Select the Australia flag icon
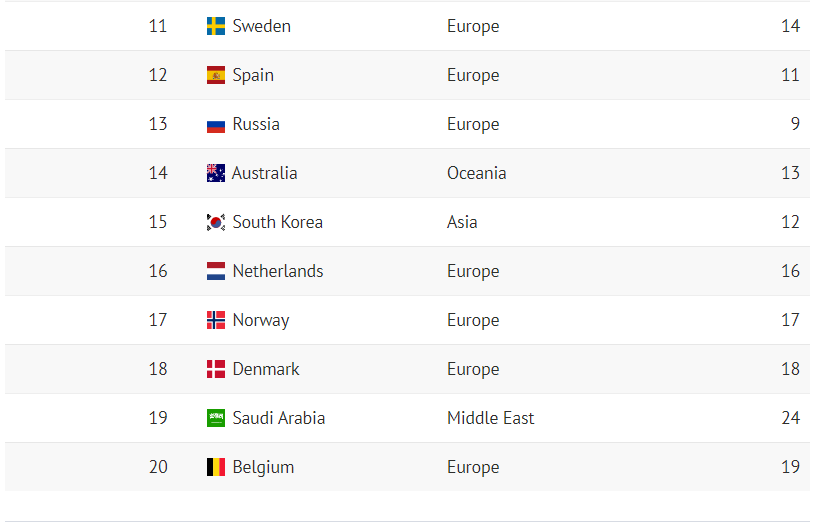The height and width of the screenshot is (523, 815). click(x=216, y=173)
